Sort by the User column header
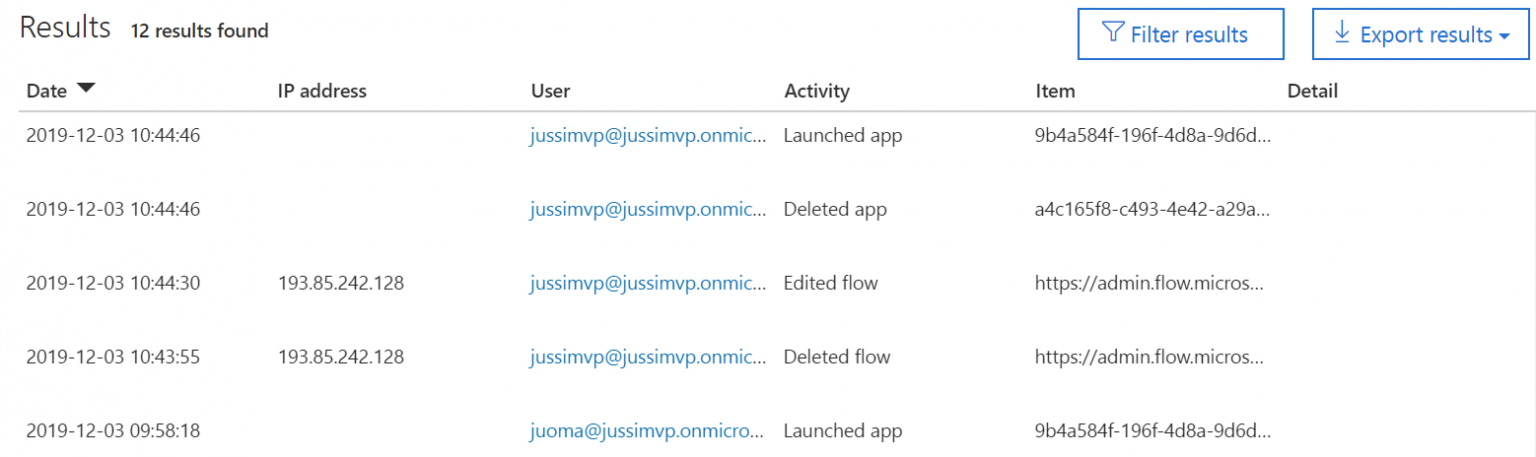The image size is (1536, 457). click(550, 91)
